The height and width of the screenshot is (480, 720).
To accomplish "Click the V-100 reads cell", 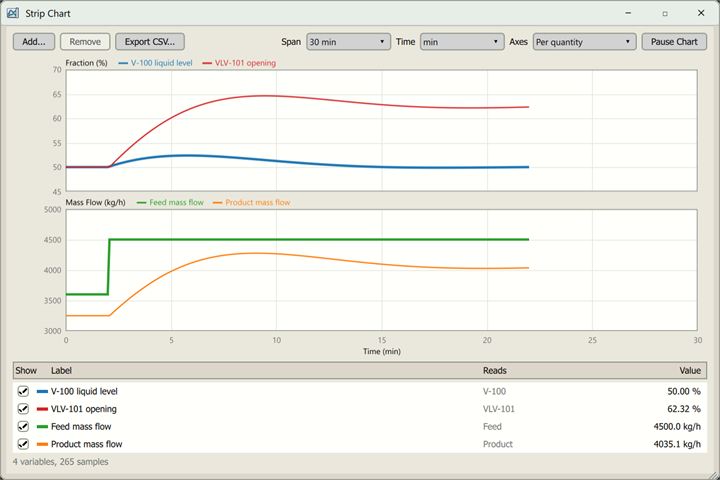I will tap(494, 391).
